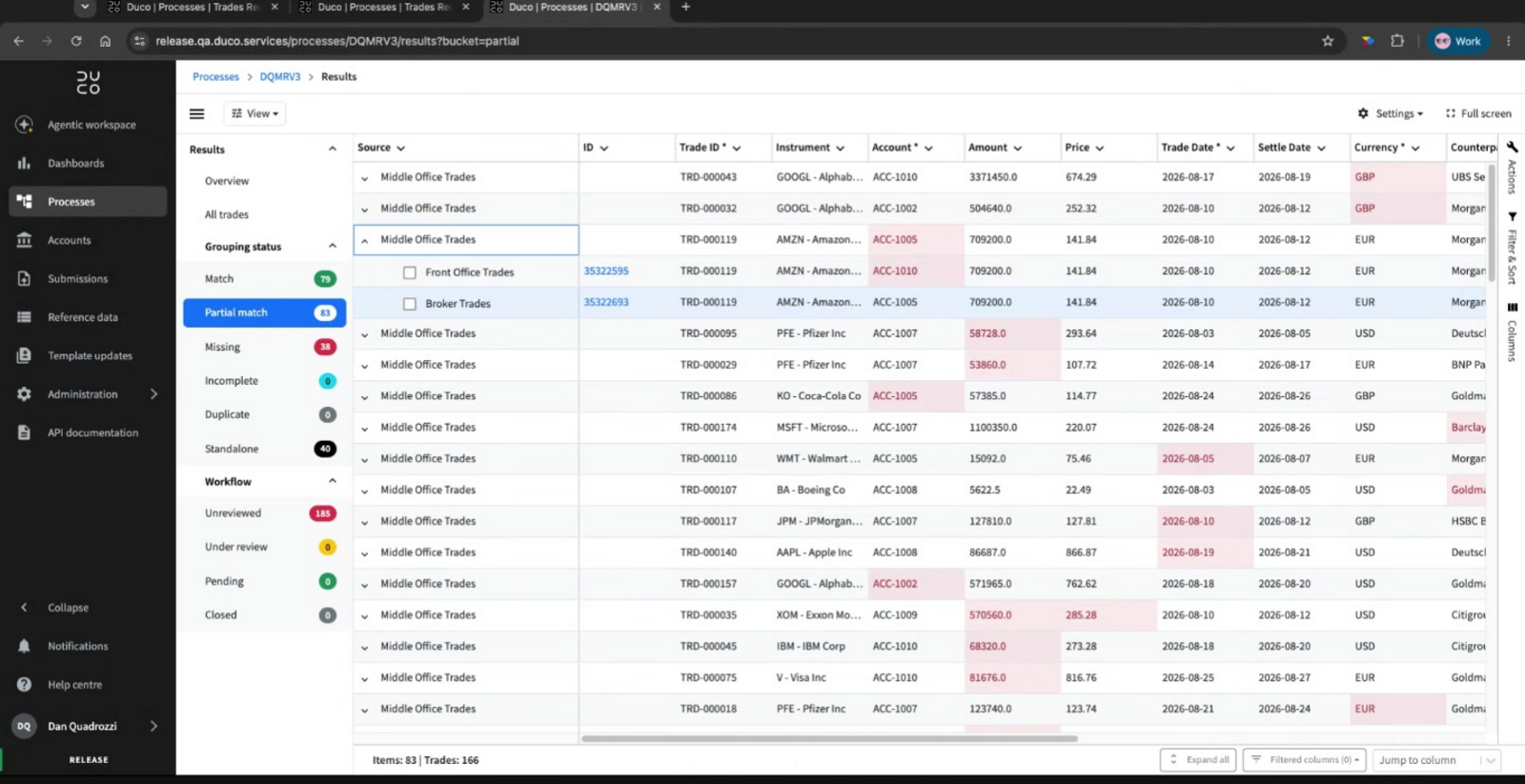
Task: Go to DQMRV3 breadcrumb link
Action: coord(280,77)
